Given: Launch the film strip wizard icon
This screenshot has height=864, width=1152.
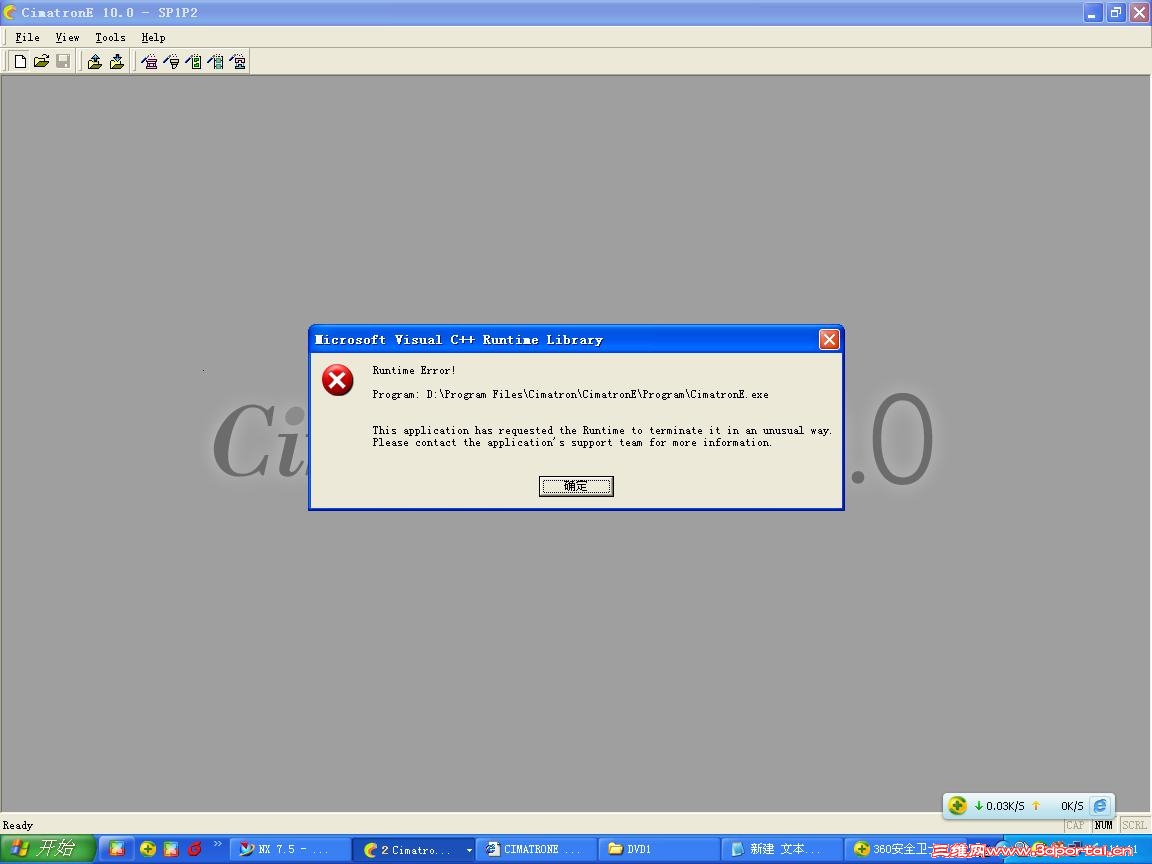Looking at the screenshot, I should 215,62.
